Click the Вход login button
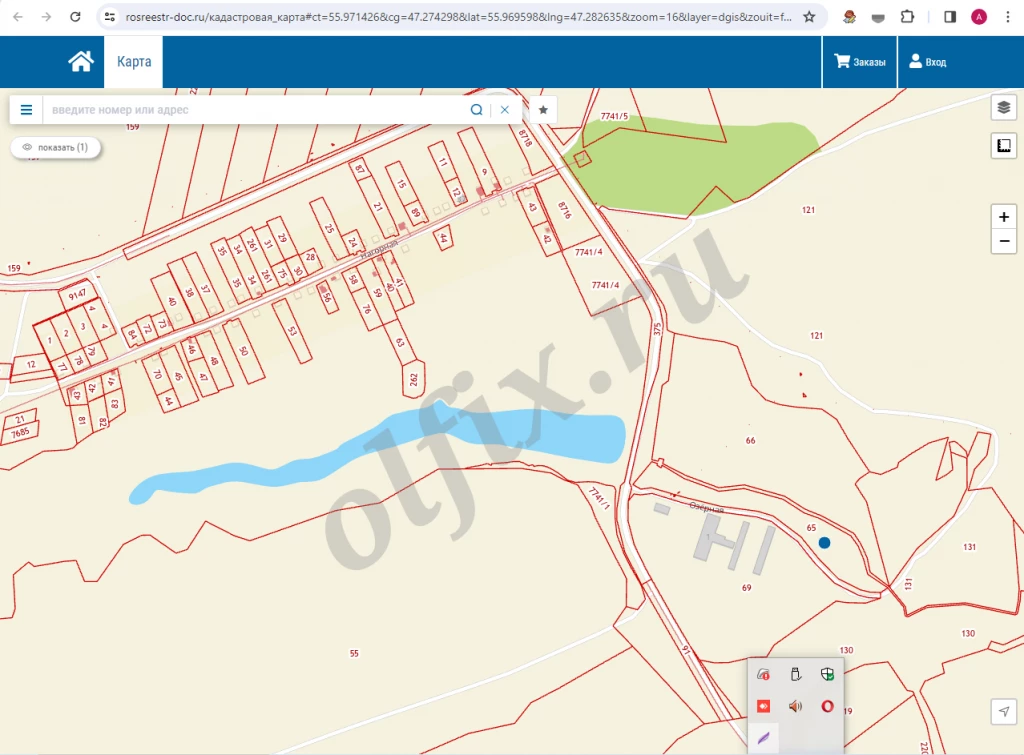Viewport: 1024px width, 755px height. [x=927, y=62]
